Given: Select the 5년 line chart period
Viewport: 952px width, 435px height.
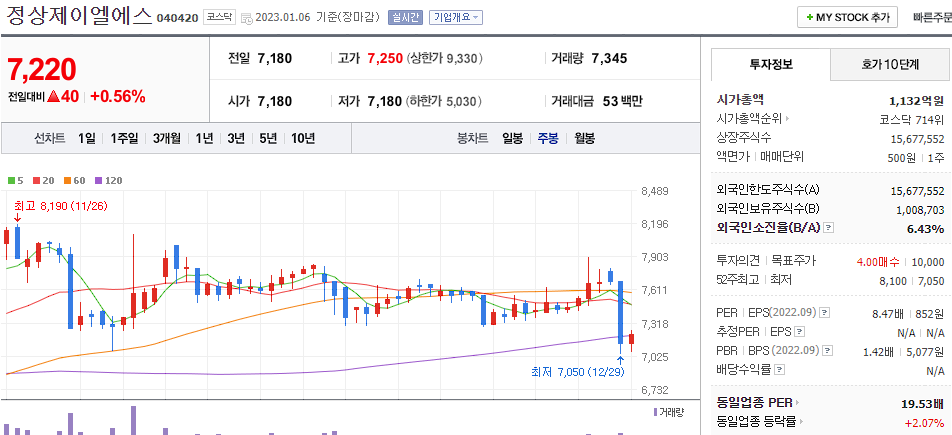Looking at the screenshot, I should click(268, 139).
